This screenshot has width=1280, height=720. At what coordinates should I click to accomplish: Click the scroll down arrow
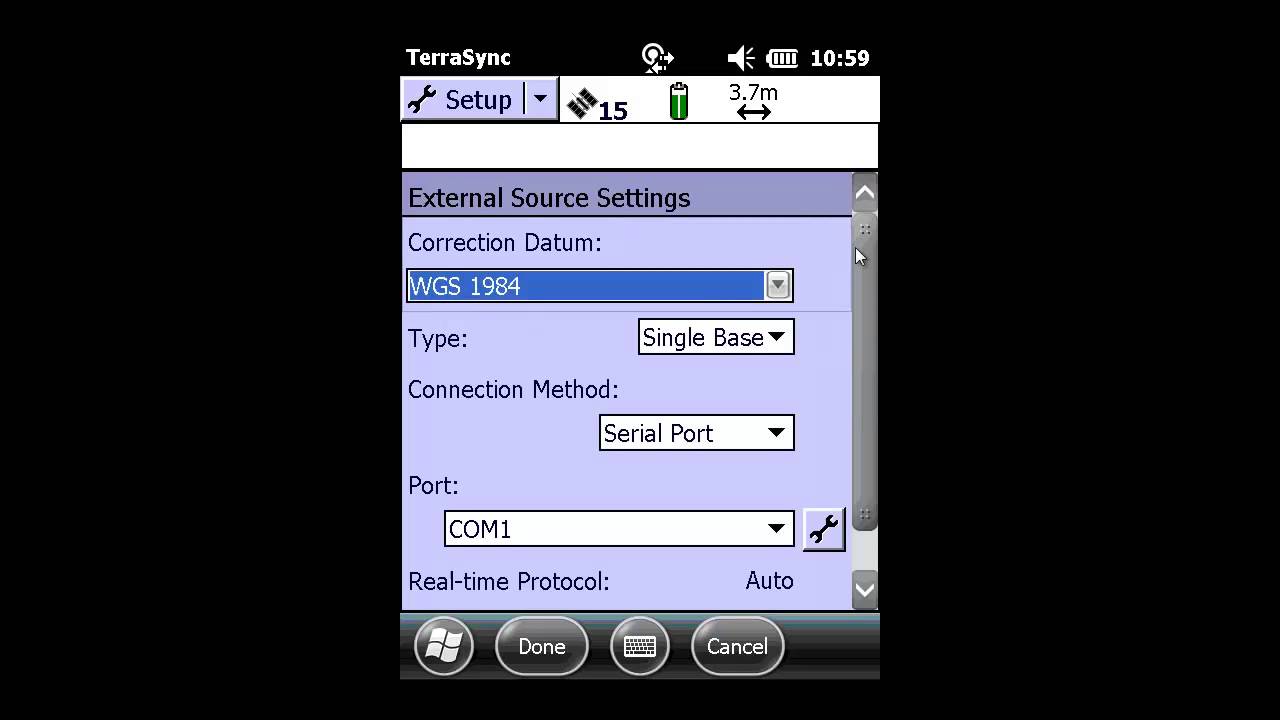pyautogui.click(x=864, y=589)
